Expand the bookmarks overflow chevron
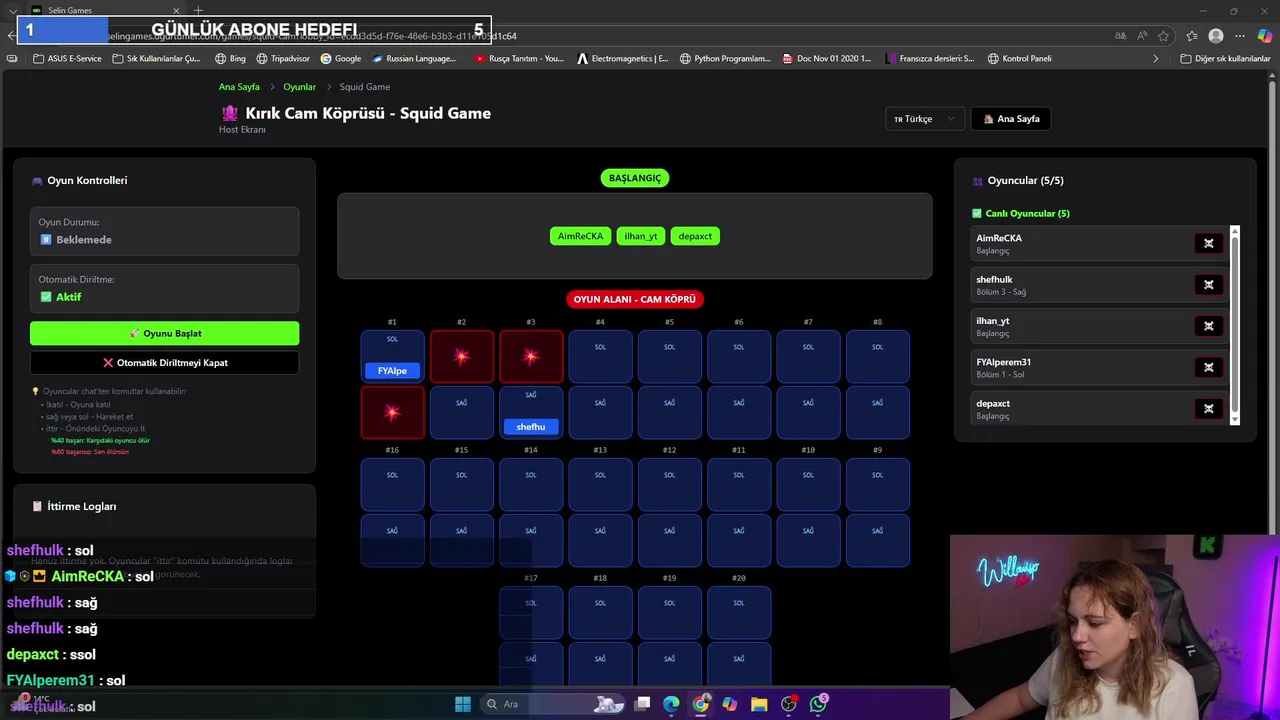The height and width of the screenshot is (720, 1280). 1155,59
